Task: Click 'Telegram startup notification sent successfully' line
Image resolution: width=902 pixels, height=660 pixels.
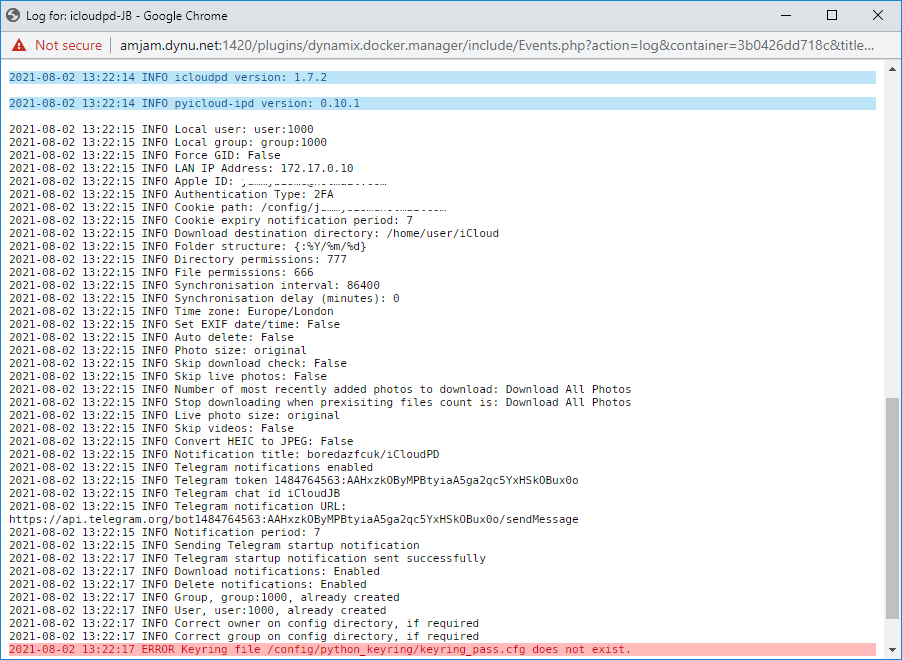Action: (x=247, y=558)
